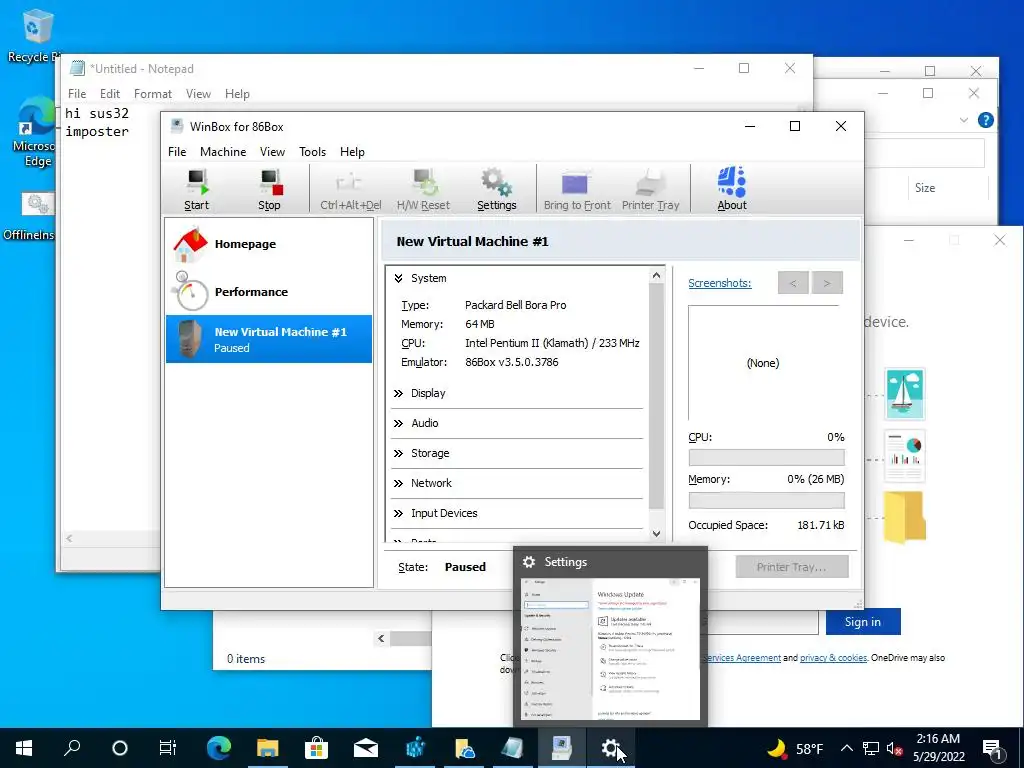
Task: Open Task View on taskbar
Action: pyautogui.click(x=168, y=748)
